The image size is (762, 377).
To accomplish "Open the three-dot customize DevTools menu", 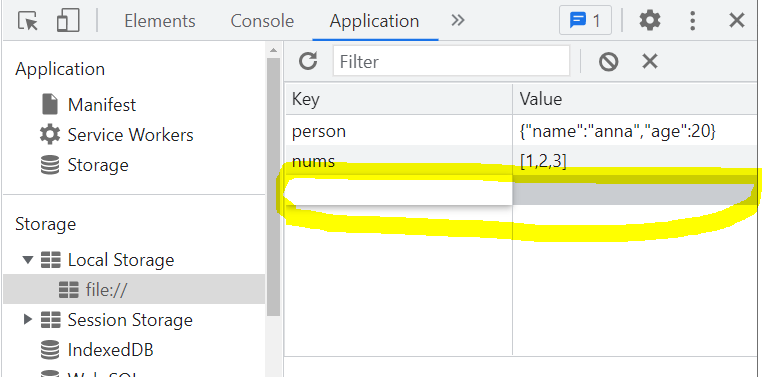I will pyautogui.click(x=693, y=21).
